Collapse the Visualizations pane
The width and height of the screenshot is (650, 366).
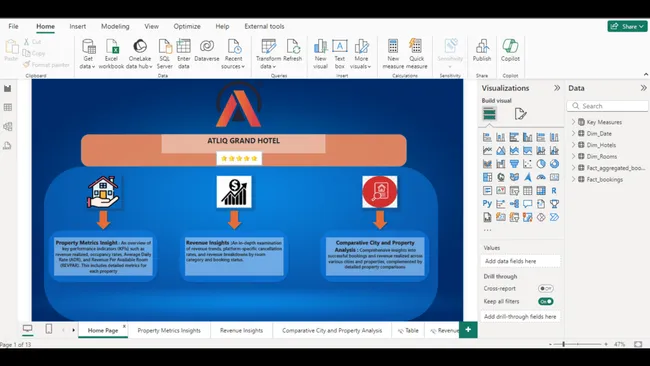tap(557, 88)
